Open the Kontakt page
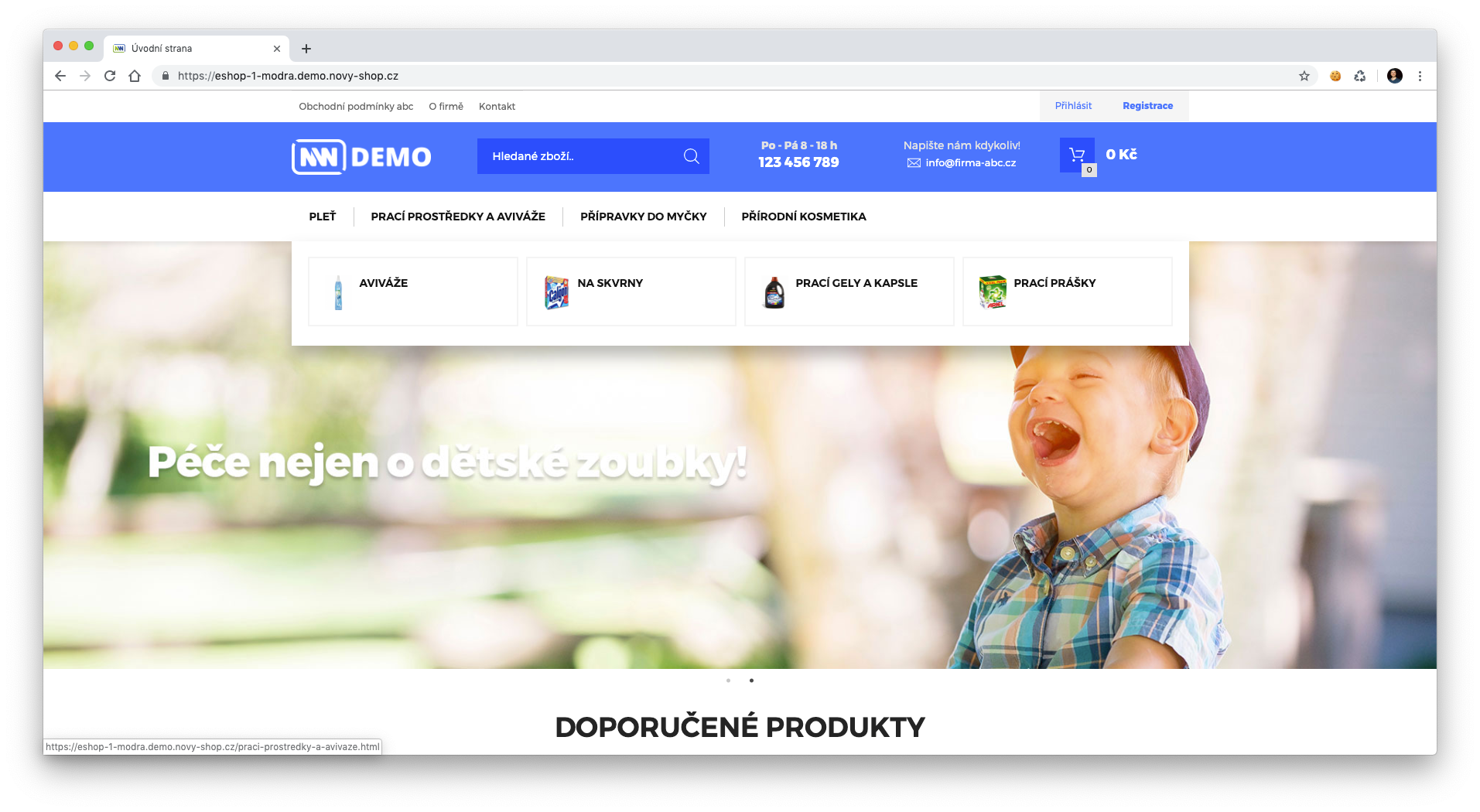1480x812 pixels. pyautogui.click(x=497, y=107)
